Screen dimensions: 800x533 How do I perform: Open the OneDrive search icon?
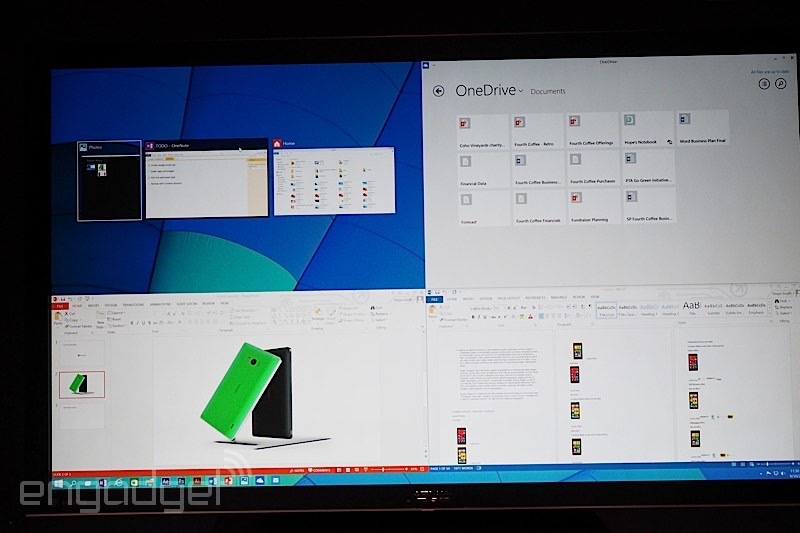[781, 84]
